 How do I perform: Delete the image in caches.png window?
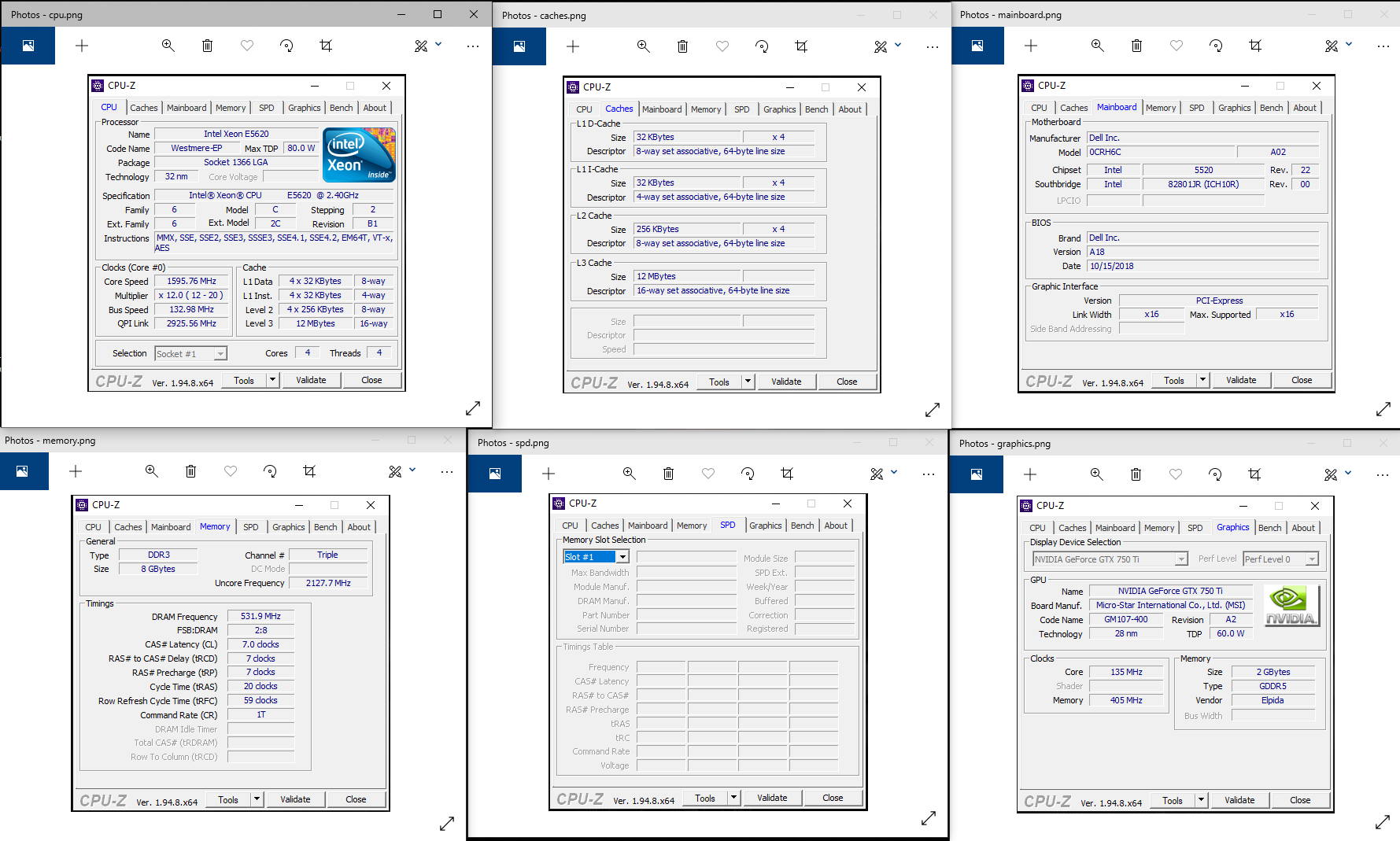pyautogui.click(x=683, y=46)
